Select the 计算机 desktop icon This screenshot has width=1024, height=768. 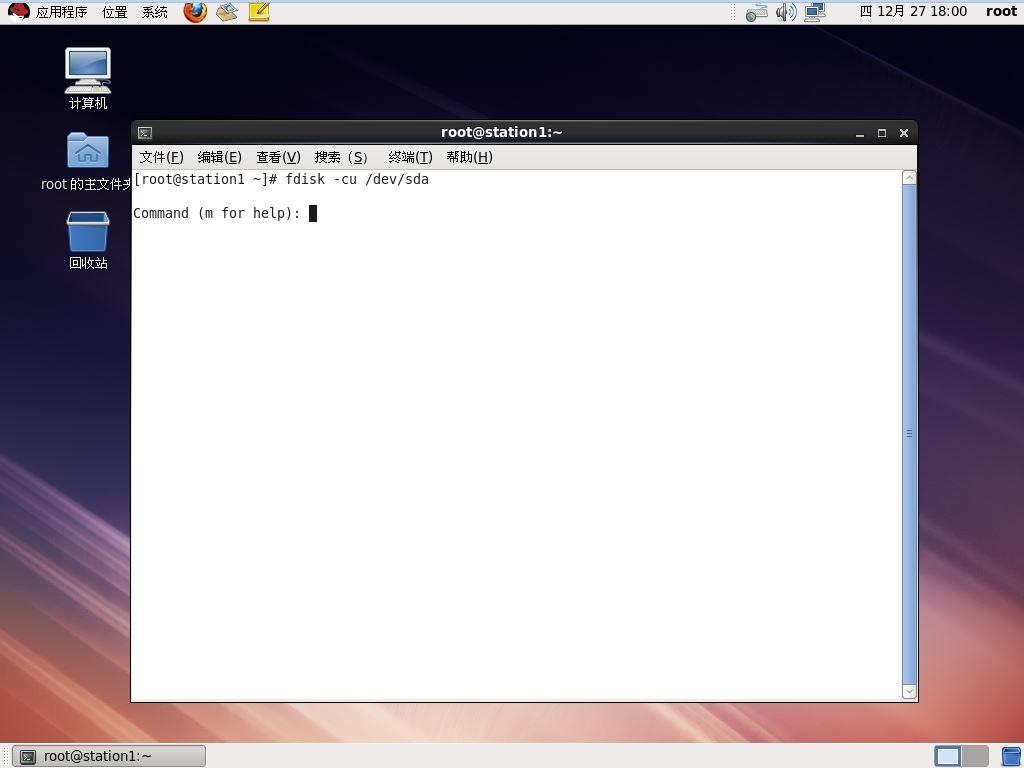88,78
